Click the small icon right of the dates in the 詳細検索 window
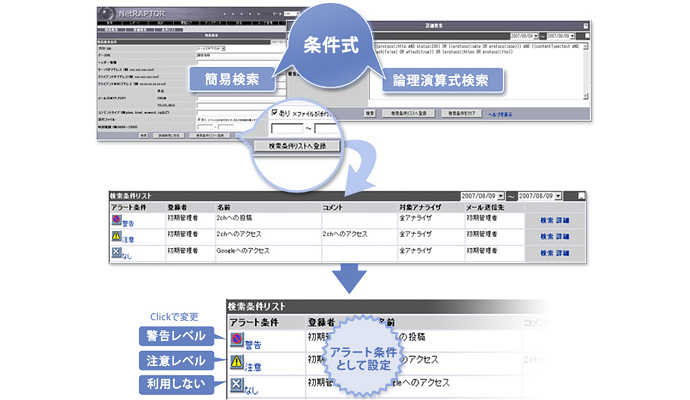This screenshot has height=400, width=690. [x=587, y=36]
